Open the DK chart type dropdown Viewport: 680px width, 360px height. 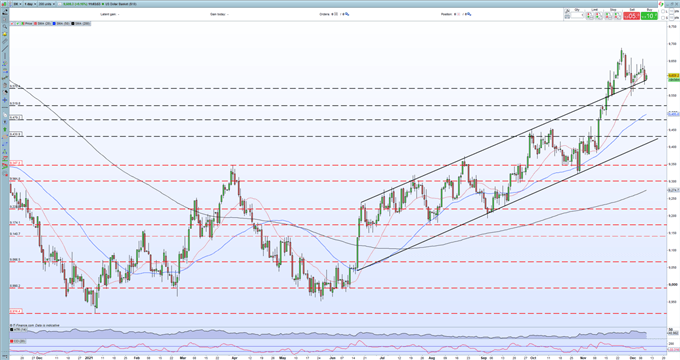17,4
